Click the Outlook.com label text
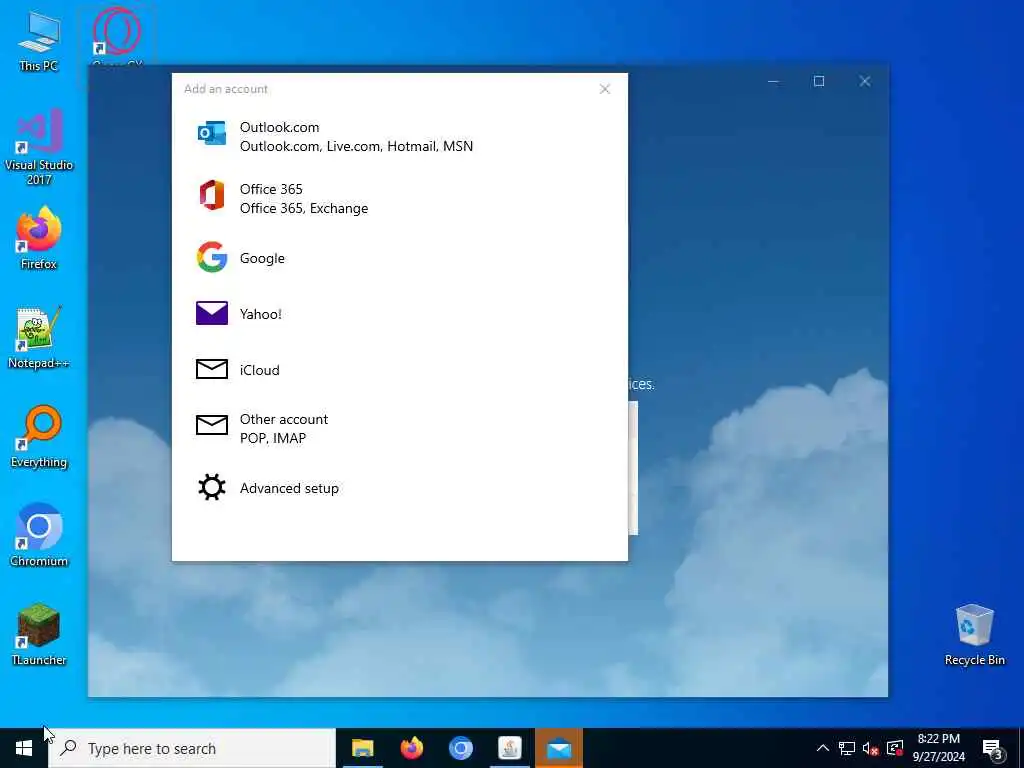 (x=280, y=127)
